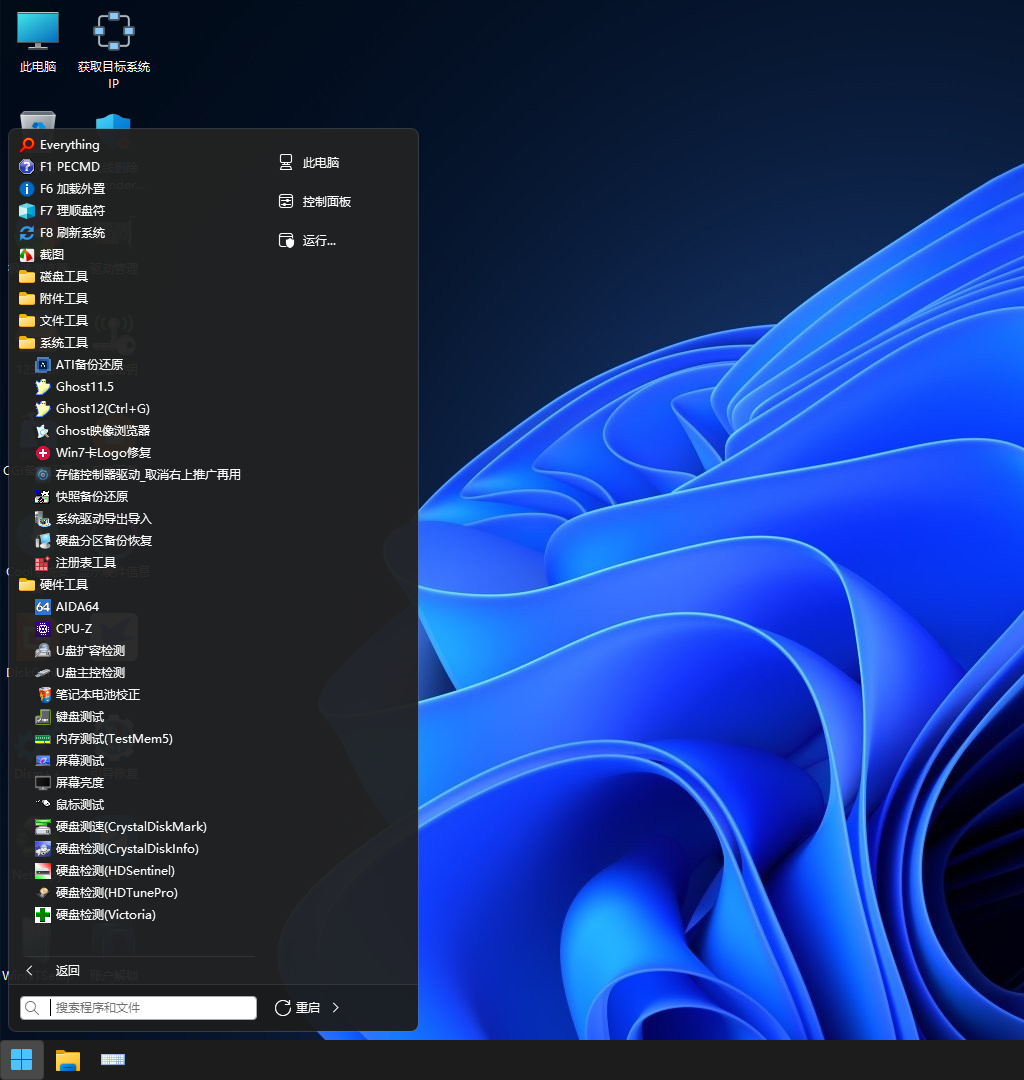Go back using the 返回 button
The width and height of the screenshot is (1024, 1080).
tap(67, 971)
